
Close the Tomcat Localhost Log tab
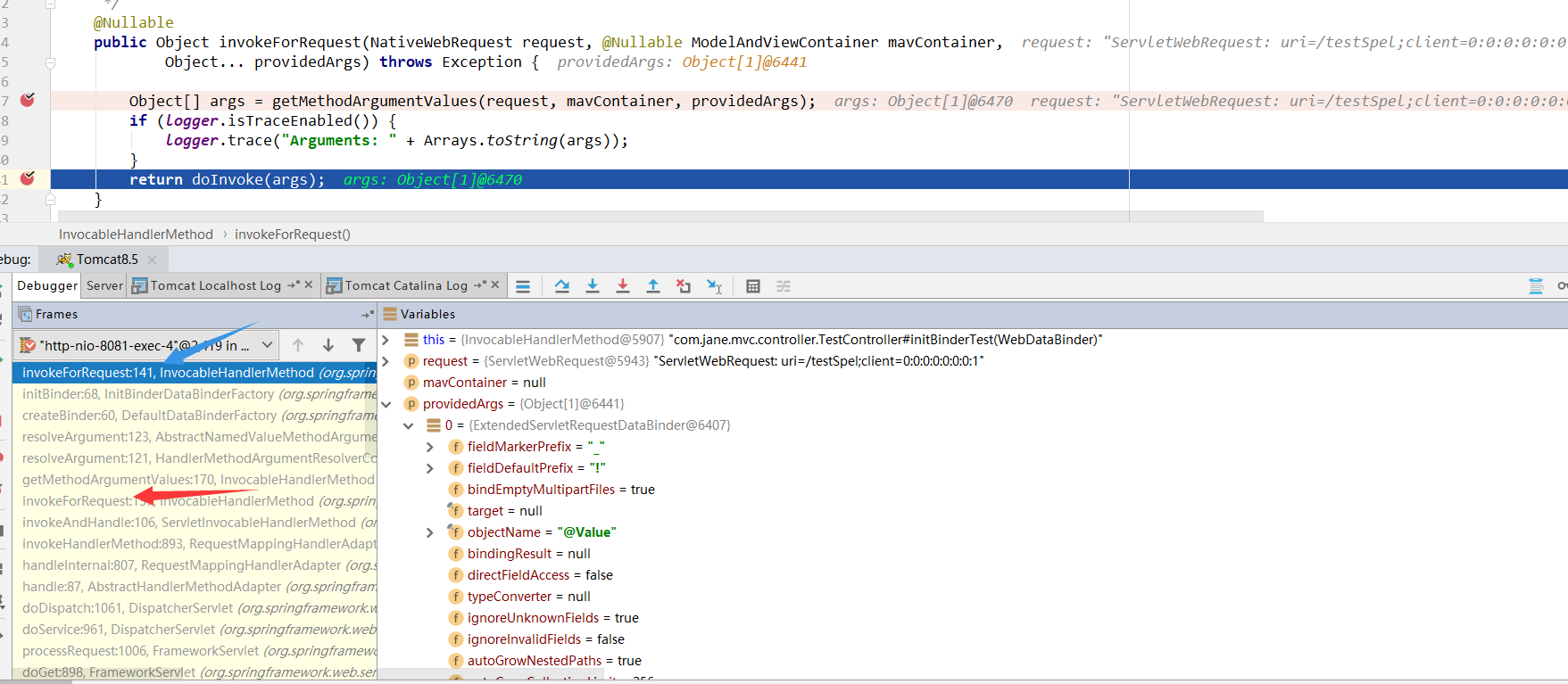309,285
